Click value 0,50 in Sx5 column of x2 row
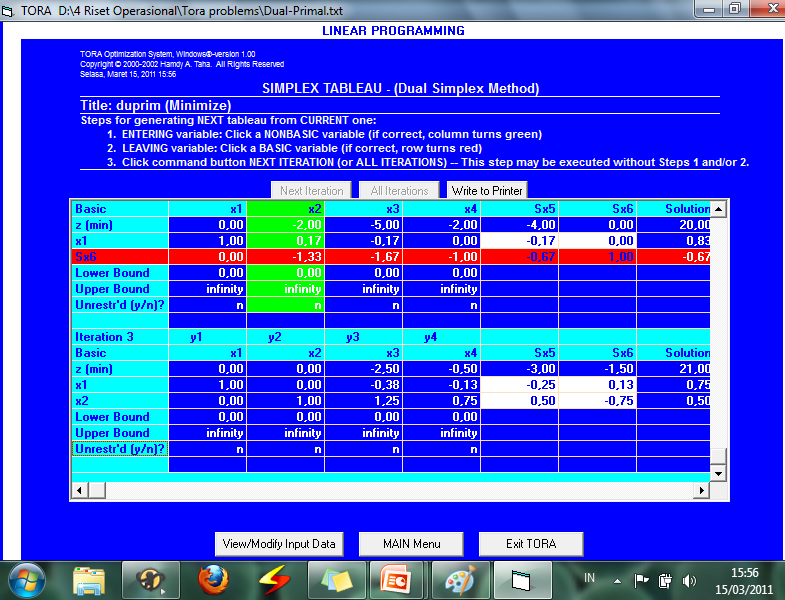 pyautogui.click(x=520, y=401)
